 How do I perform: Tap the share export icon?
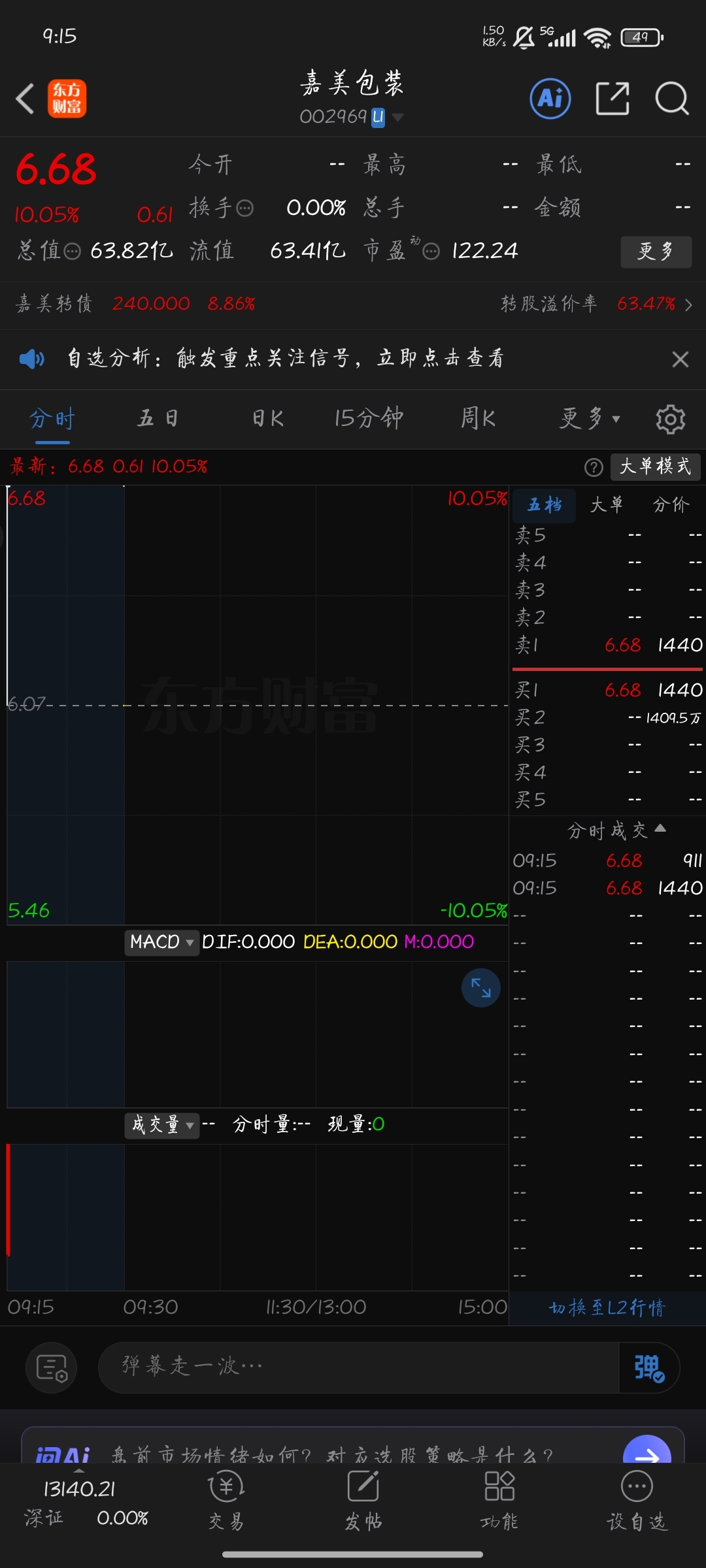(x=613, y=99)
